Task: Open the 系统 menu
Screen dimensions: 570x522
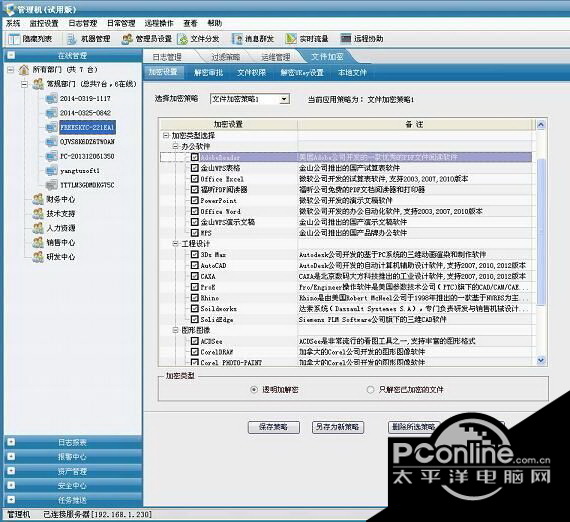Action: pyautogui.click(x=13, y=23)
